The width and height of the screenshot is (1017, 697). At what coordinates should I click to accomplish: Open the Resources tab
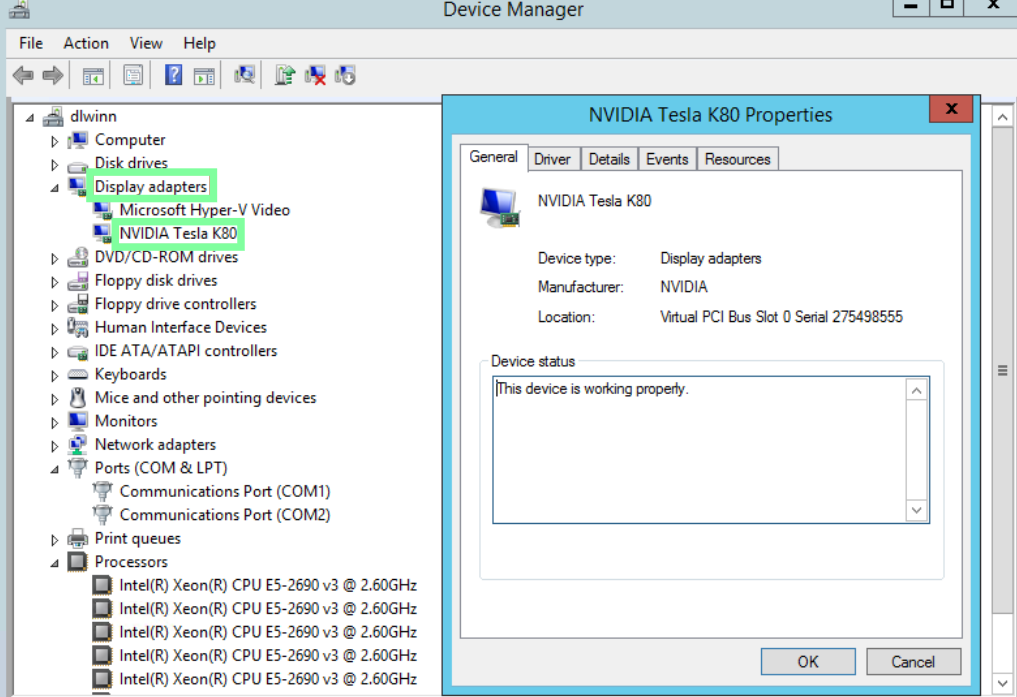click(x=737, y=159)
